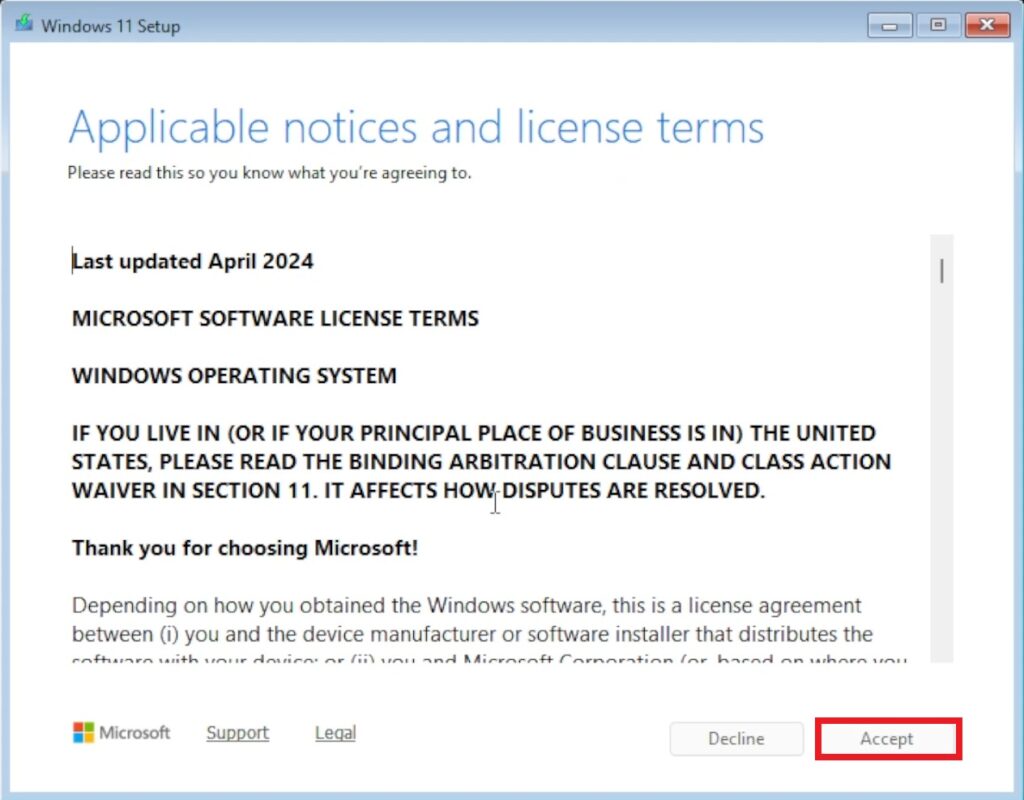The width and height of the screenshot is (1024, 800).
Task: Click the "WINDOWS OPERATING SYSTEM" line
Action: point(234,376)
